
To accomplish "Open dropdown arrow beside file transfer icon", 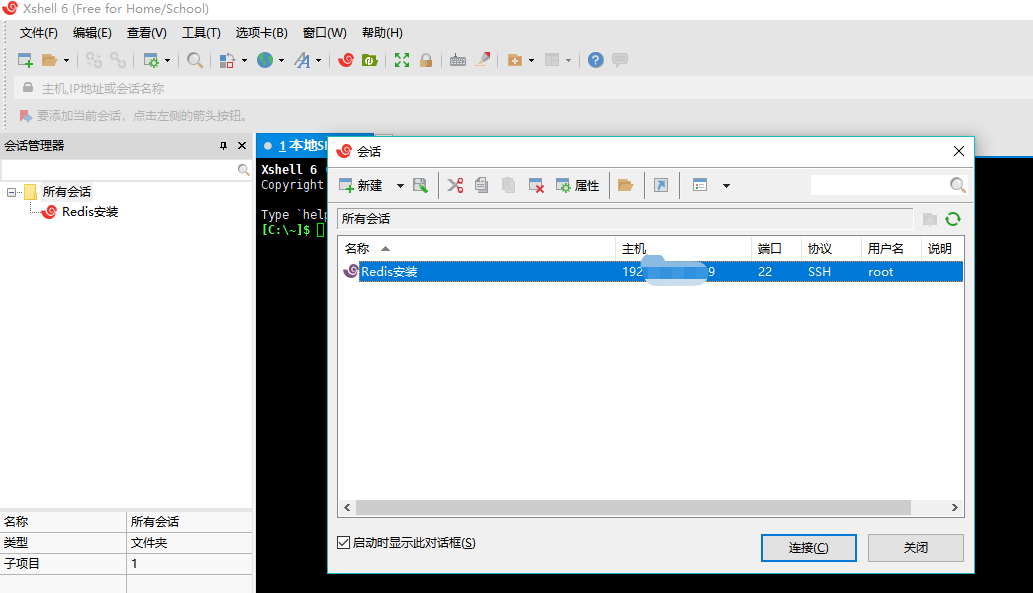I will coord(244,61).
